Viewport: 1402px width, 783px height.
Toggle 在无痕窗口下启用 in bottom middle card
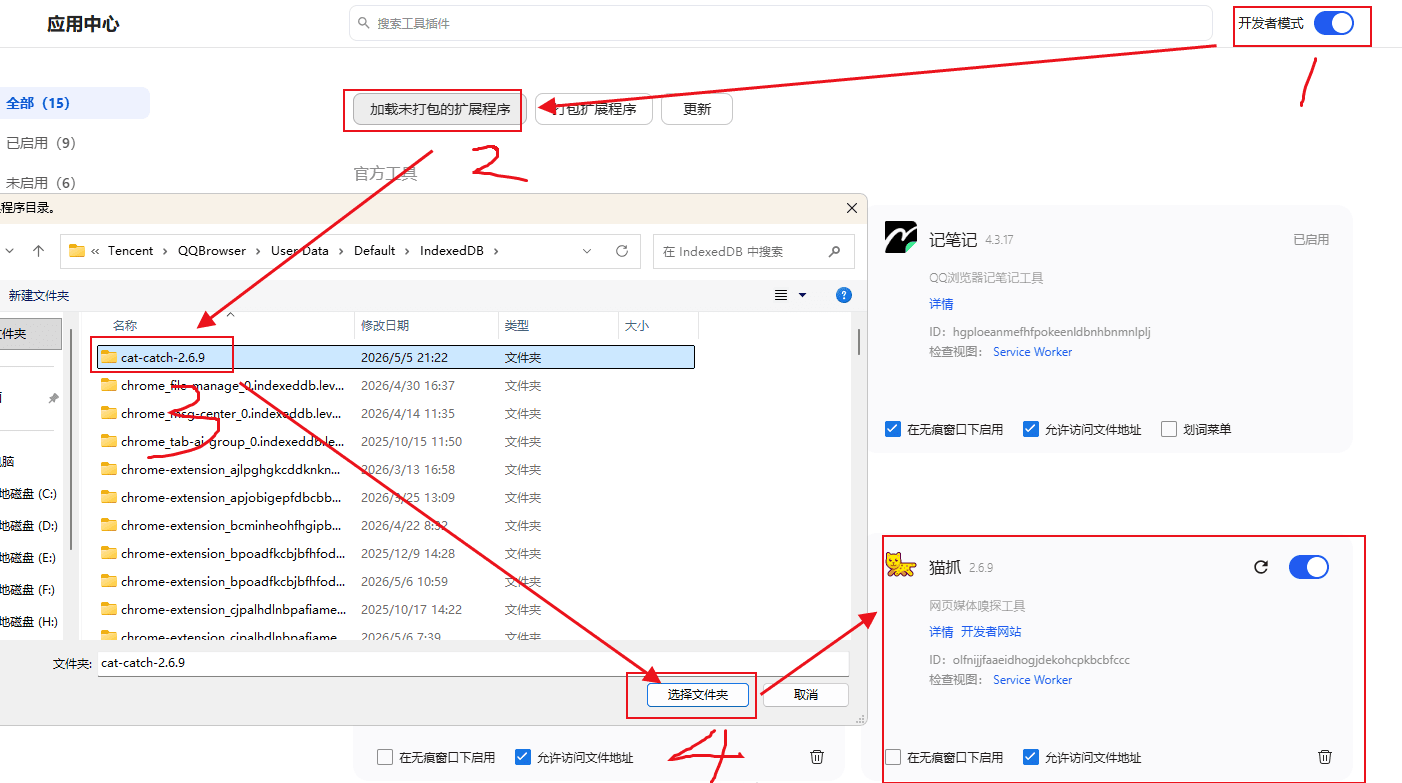pyautogui.click(x=385, y=757)
